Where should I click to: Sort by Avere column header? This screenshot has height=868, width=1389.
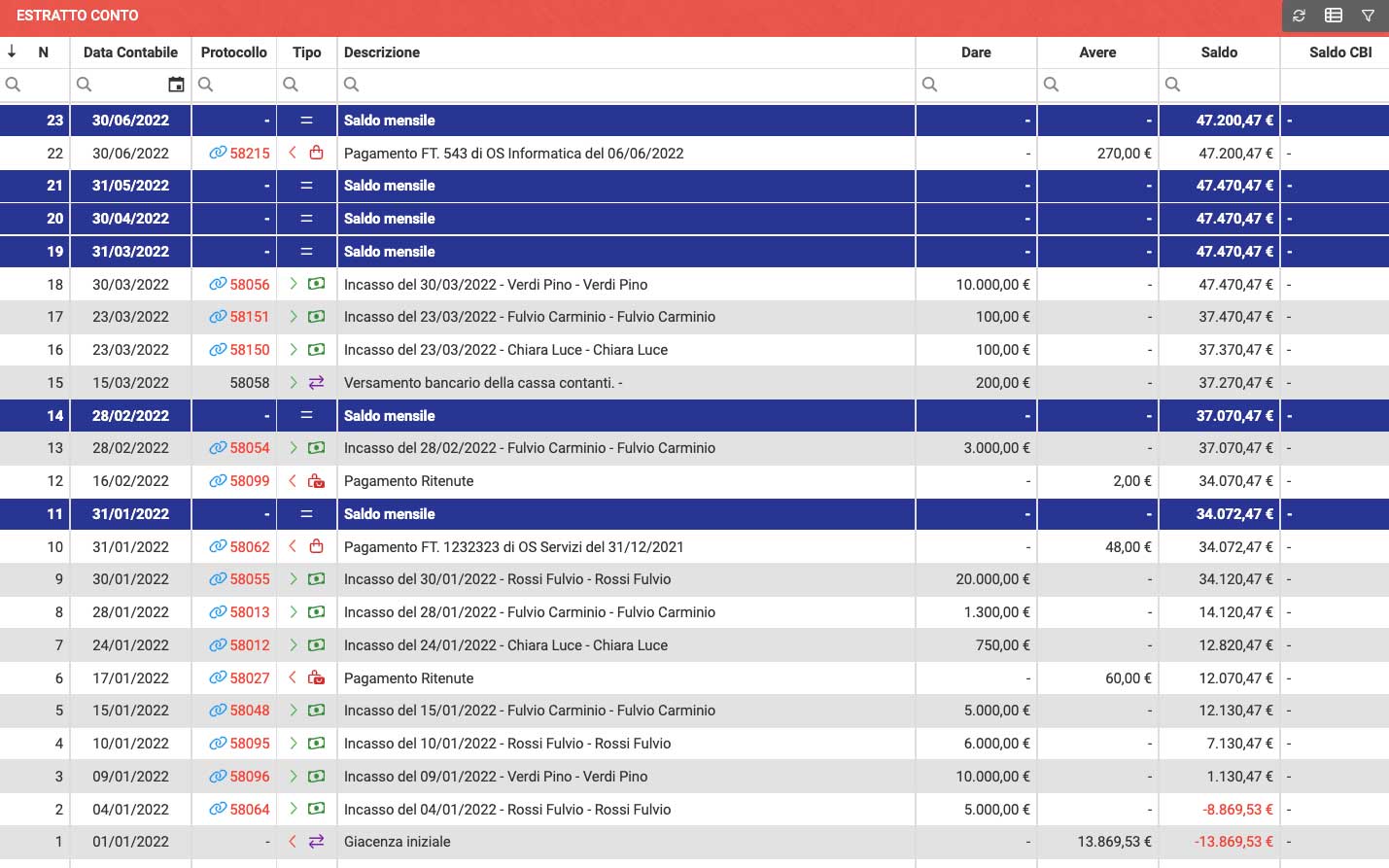coord(1097,52)
